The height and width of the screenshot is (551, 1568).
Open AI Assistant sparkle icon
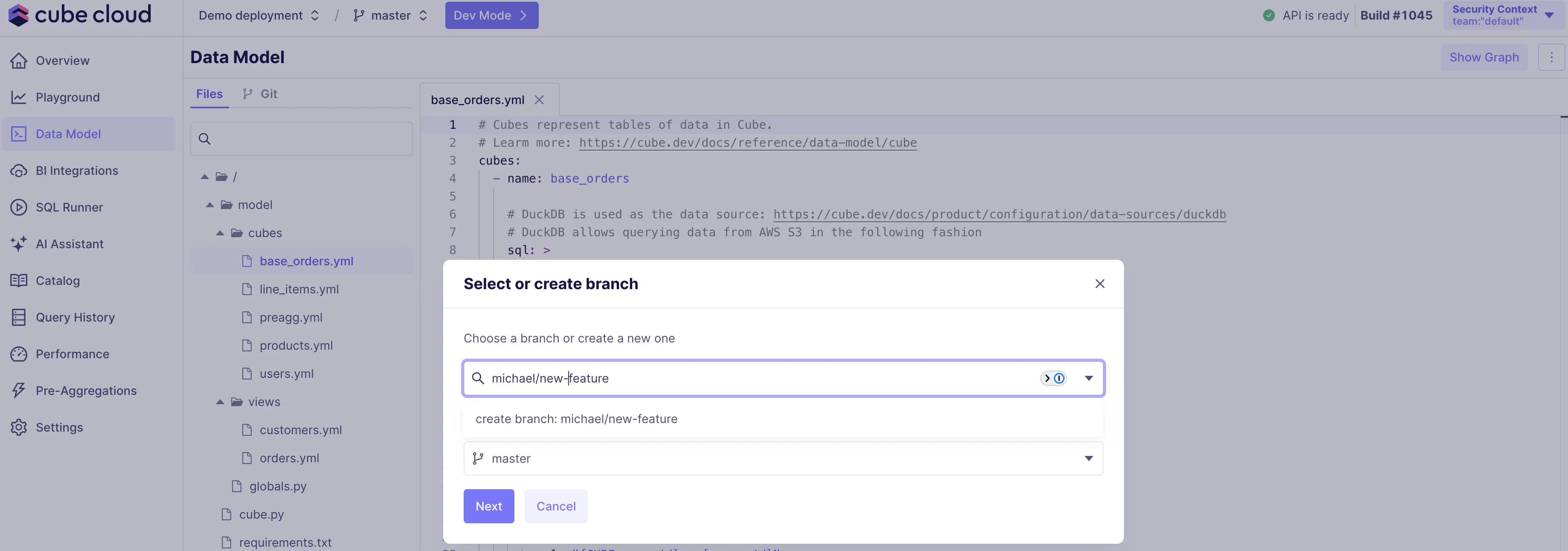pyautogui.click(x=18, y=244)
